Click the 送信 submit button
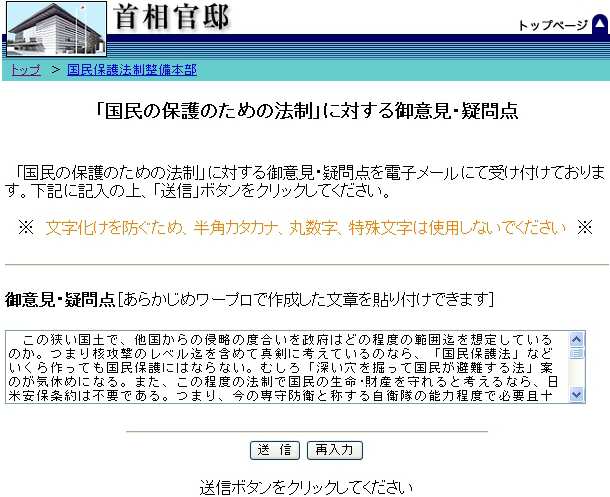 click(275, 450)
